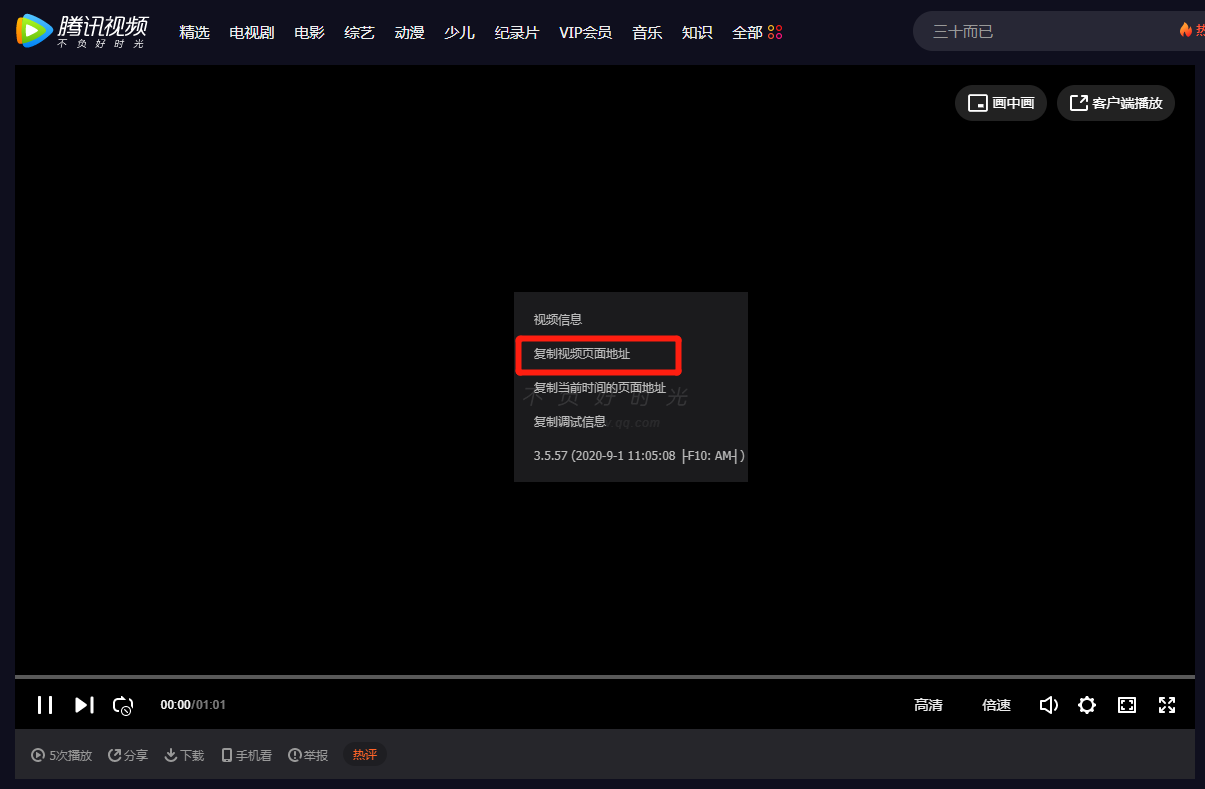Enter full screen mode
Viewport: 1205px width, 789px height.
(x=1166, y=705)
